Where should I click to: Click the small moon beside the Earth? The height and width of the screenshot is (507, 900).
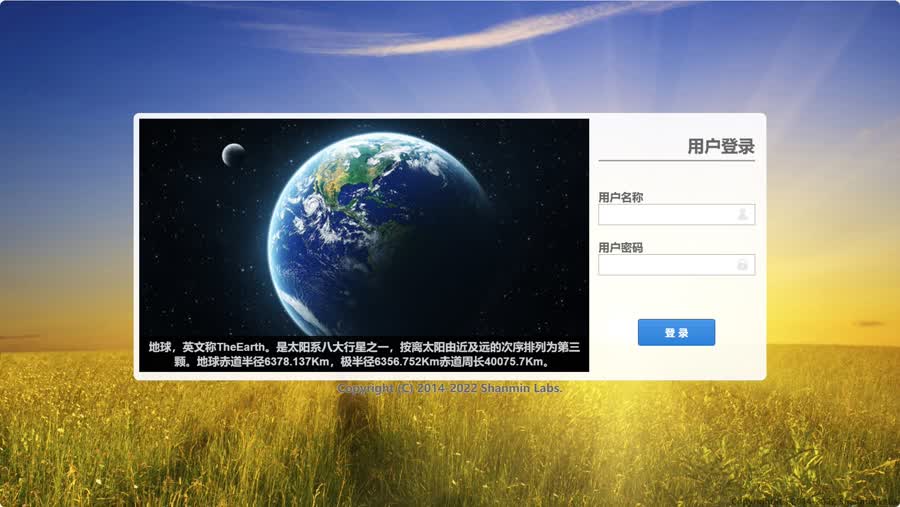click(x=233, y=154)
